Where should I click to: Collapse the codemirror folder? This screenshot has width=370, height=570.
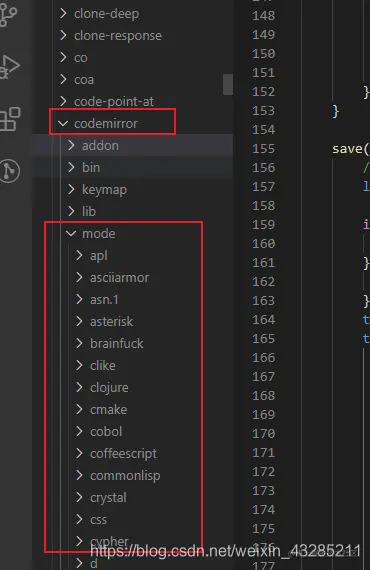tap(63, 124)
